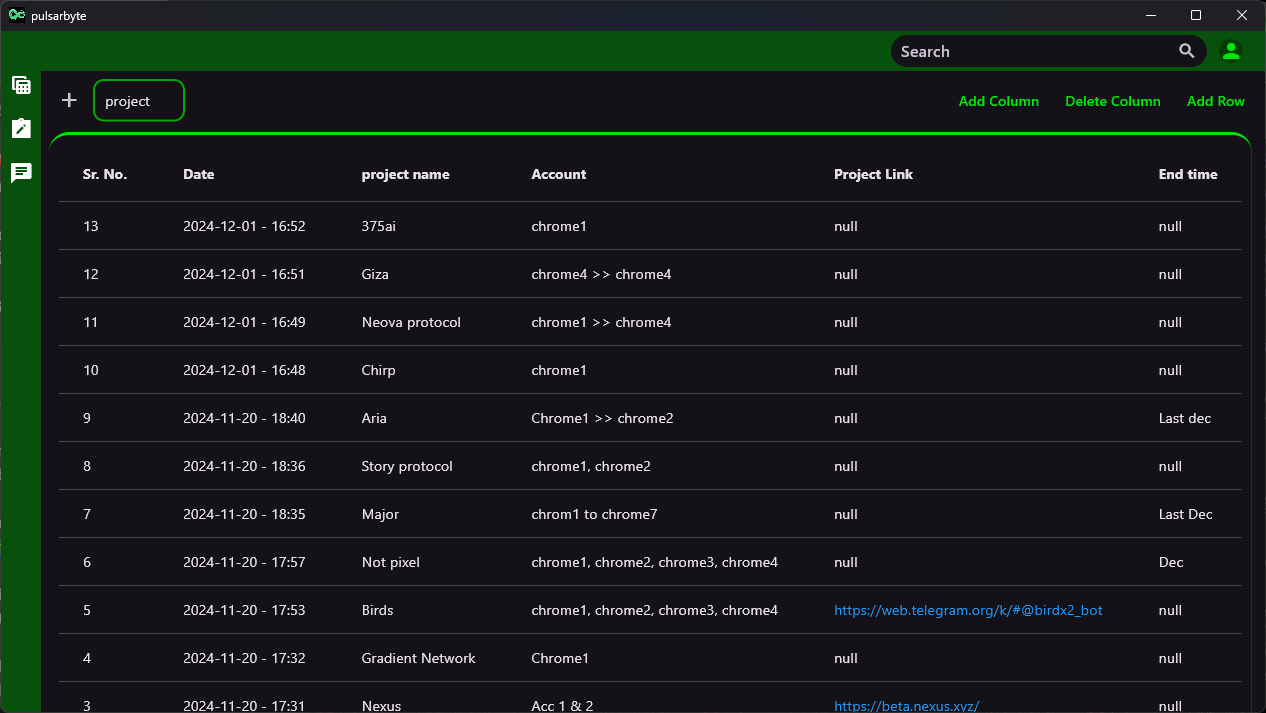Click the End time Last dec in Aria row

click(1185, 418)
